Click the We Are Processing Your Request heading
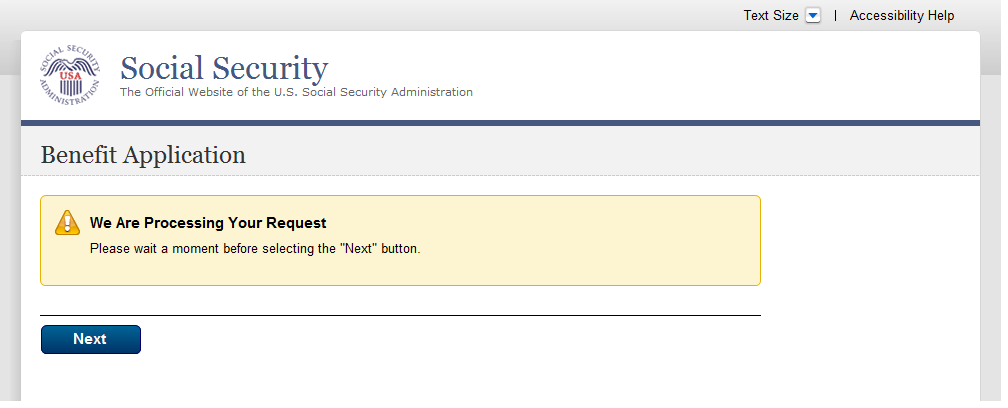Image resolution: width=1008 pixels, height=408 pixels. click(208, 223)
